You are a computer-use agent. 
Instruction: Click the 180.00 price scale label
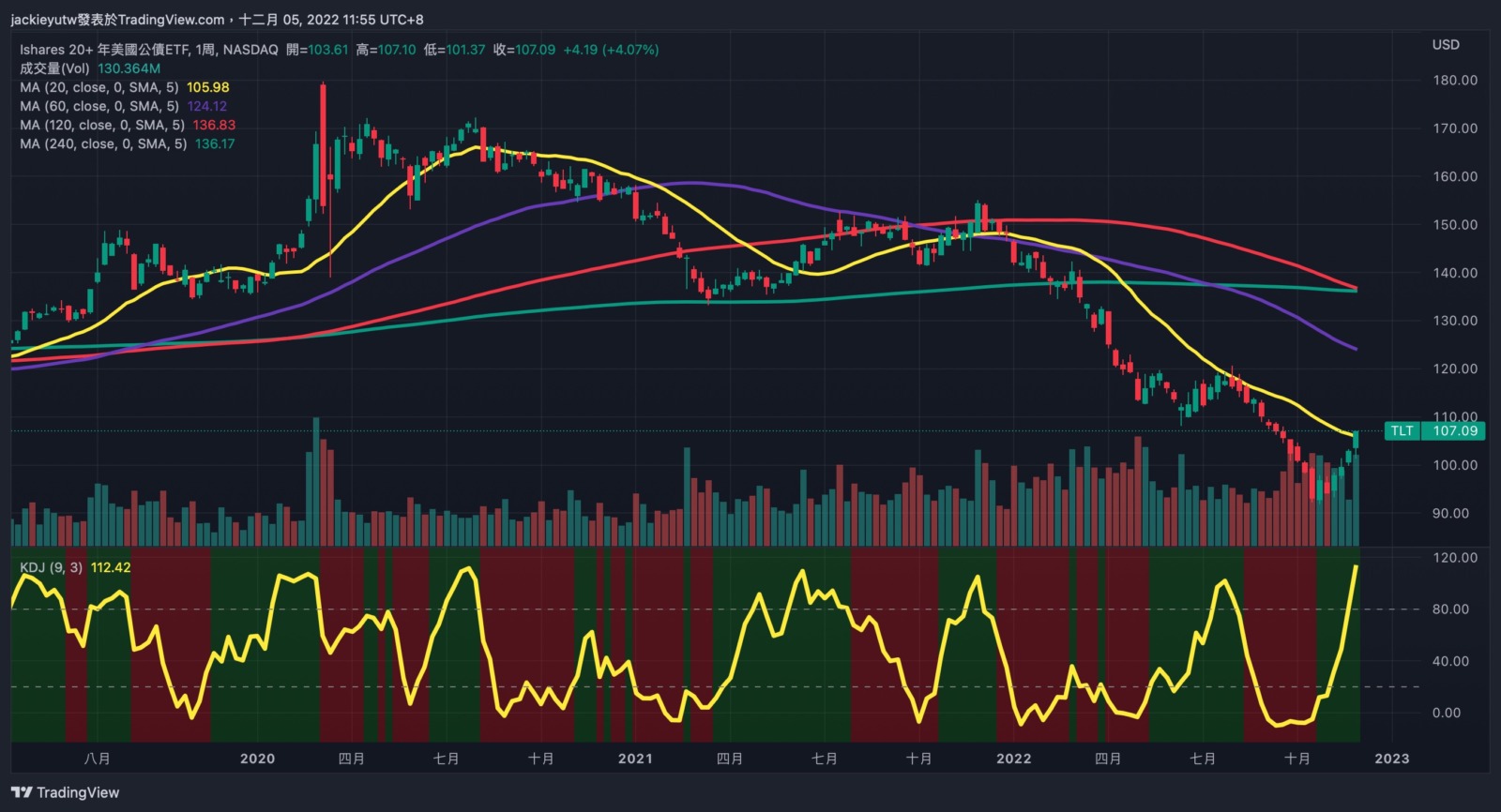(x=1454, y=81)
